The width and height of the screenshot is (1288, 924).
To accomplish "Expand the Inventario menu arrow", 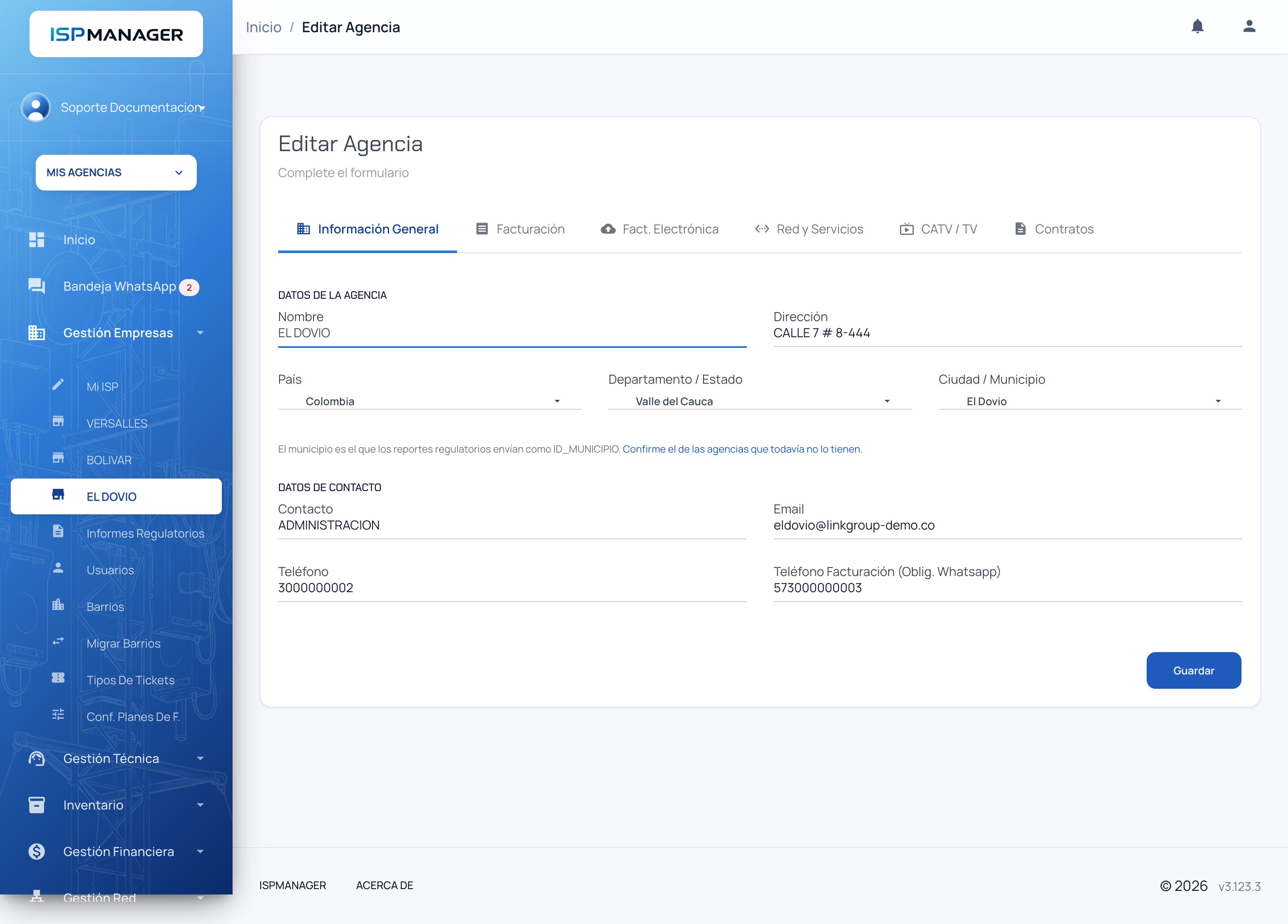I will pos(200,805).
